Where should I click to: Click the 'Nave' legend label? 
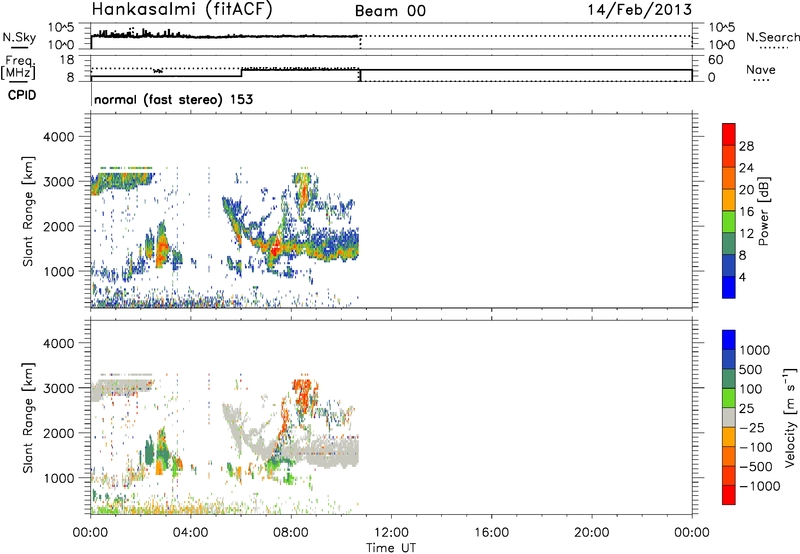point(761,70)
